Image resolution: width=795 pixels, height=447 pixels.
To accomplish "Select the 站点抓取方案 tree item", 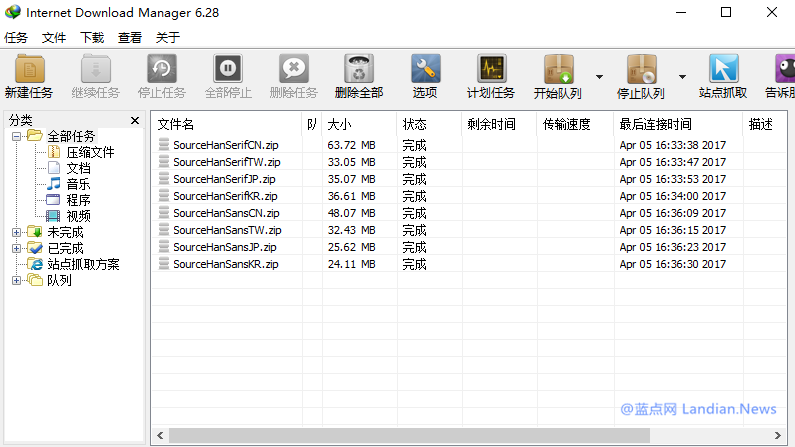I will pyautogui.click(x=83, y=265).
